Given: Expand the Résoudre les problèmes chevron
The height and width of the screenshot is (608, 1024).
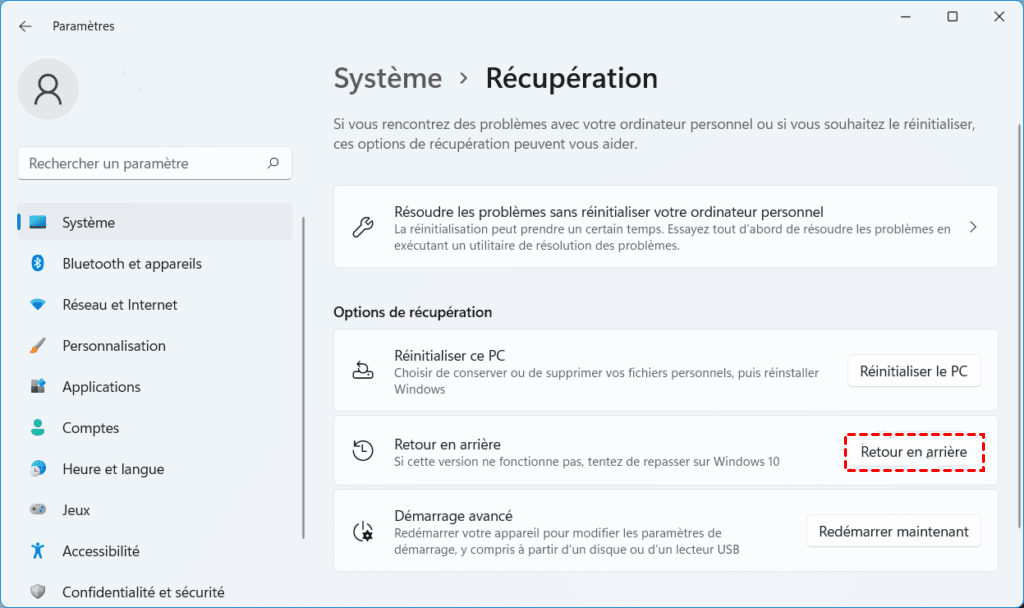Looking at the screenshot, I should pyautogui.click(x=973, y=227).
